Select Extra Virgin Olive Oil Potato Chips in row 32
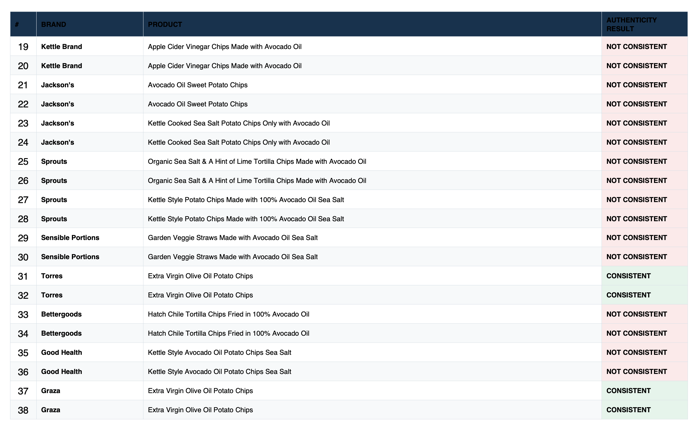700x429 pixels. point(200,296)
